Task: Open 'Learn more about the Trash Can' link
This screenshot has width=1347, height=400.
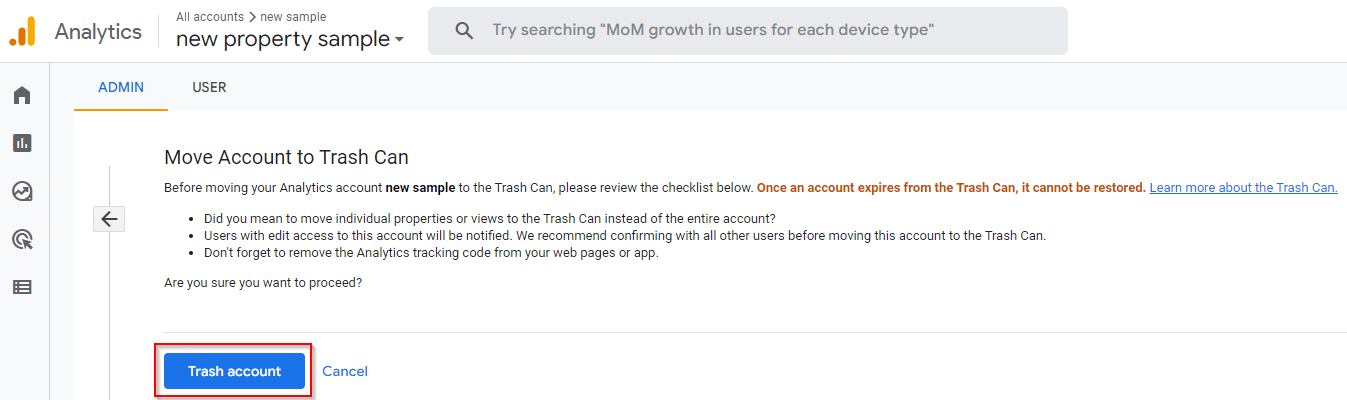Action: tap(1243, 187)
